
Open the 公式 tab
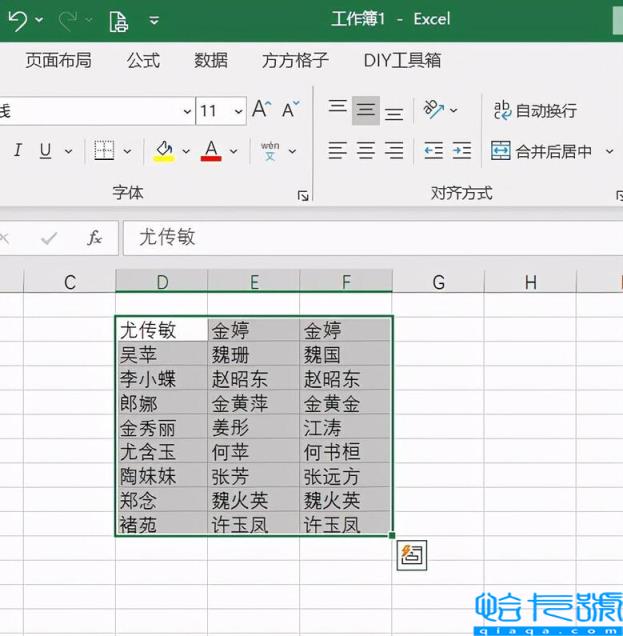(143, 60)
